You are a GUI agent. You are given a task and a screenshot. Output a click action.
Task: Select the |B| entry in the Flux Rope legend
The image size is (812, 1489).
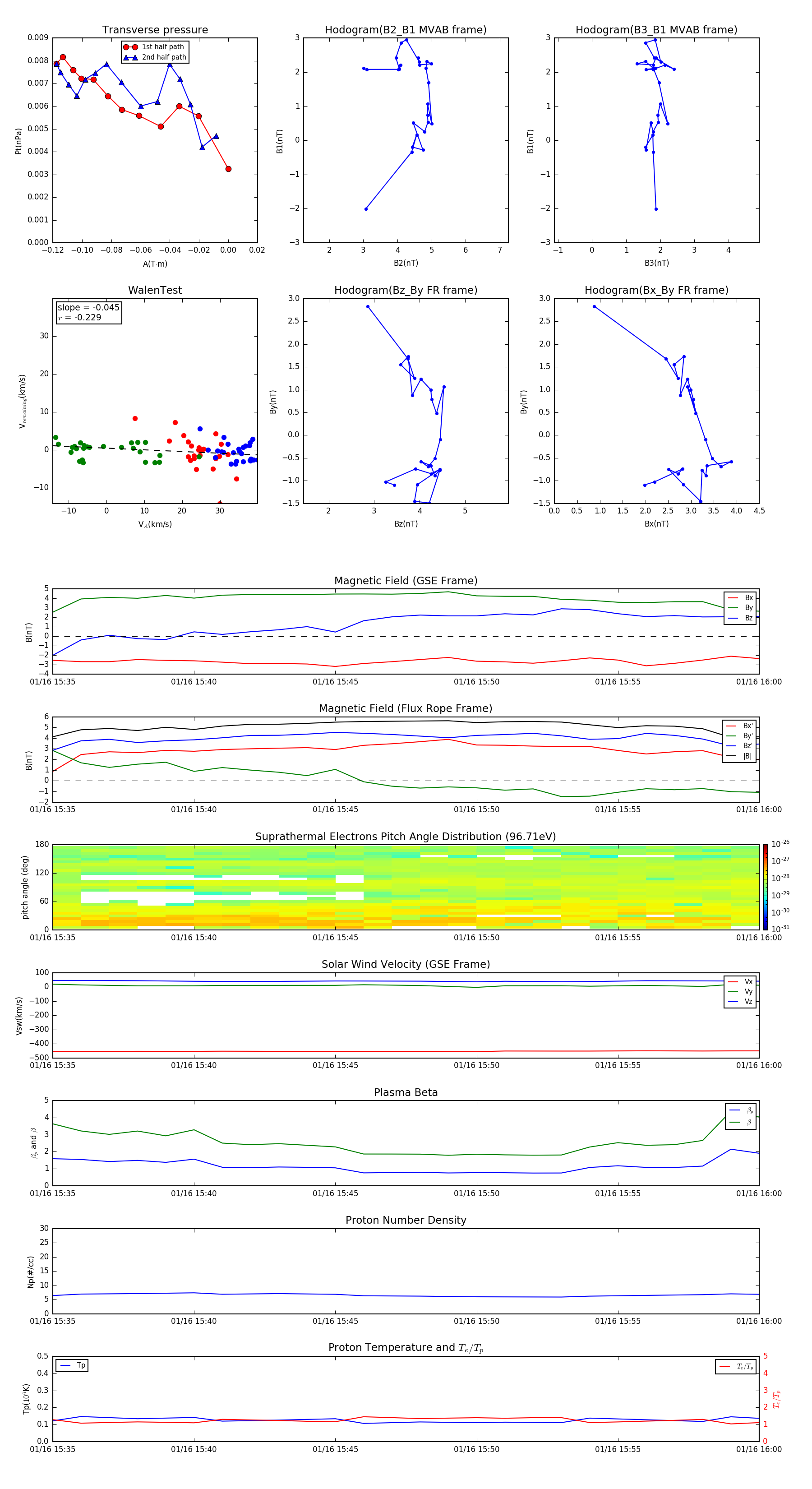click(739, 756)
